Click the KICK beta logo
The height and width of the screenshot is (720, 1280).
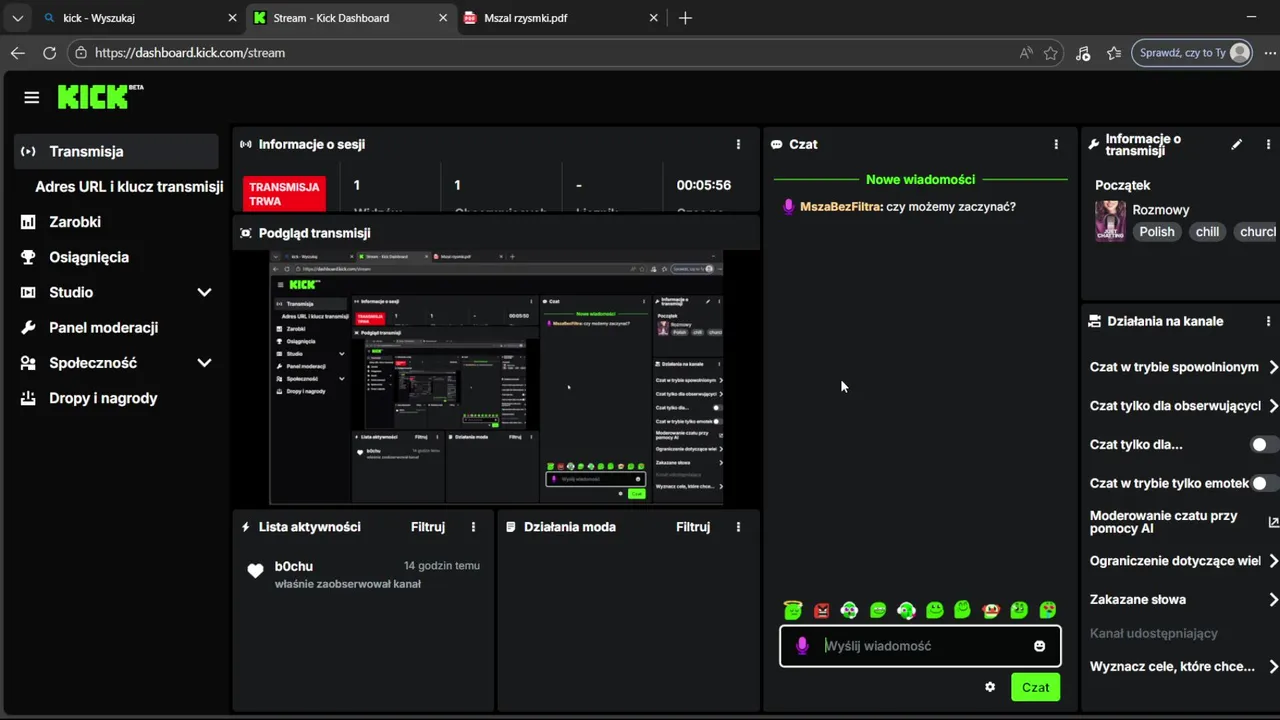coord(100,96)
